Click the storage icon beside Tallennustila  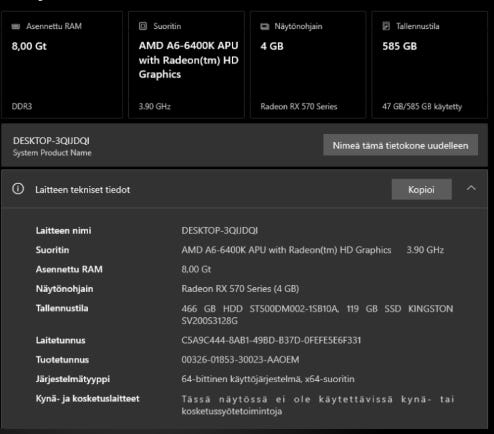pyautogui.click(x=386, y=26)
